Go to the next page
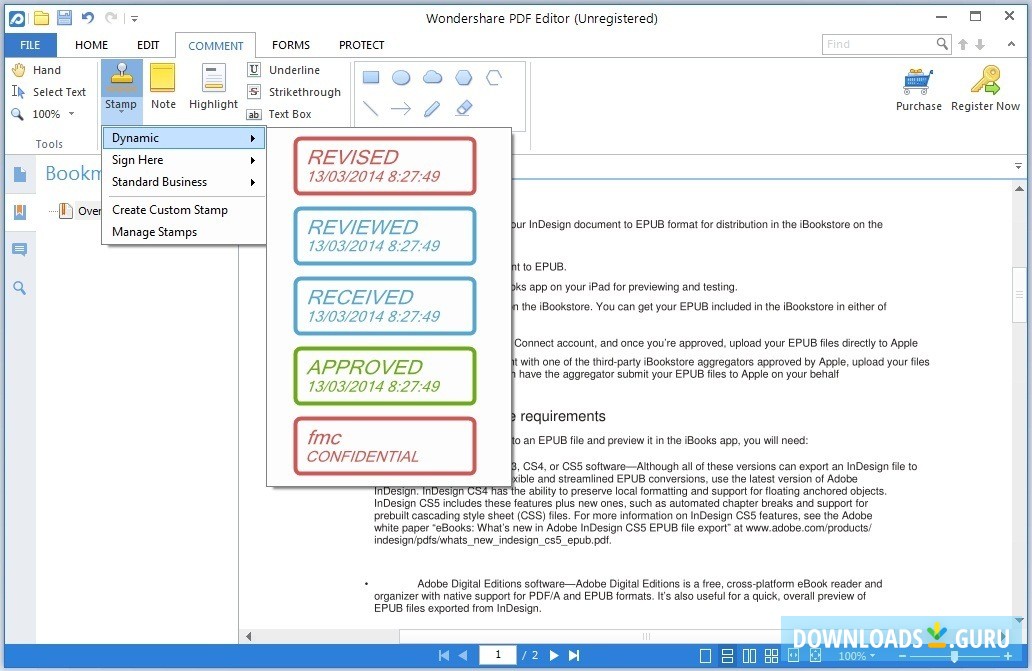 [x=554, y=655]
